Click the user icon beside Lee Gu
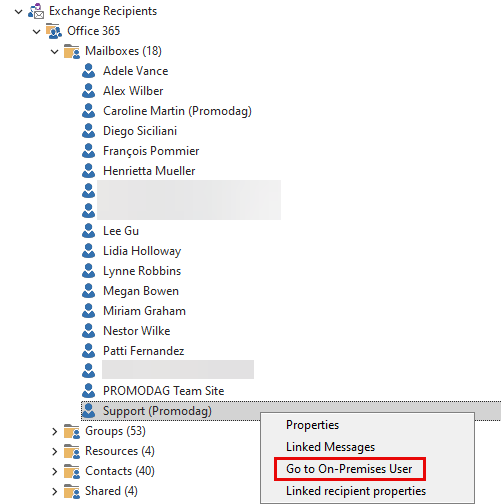 click(x=89, y=231)
